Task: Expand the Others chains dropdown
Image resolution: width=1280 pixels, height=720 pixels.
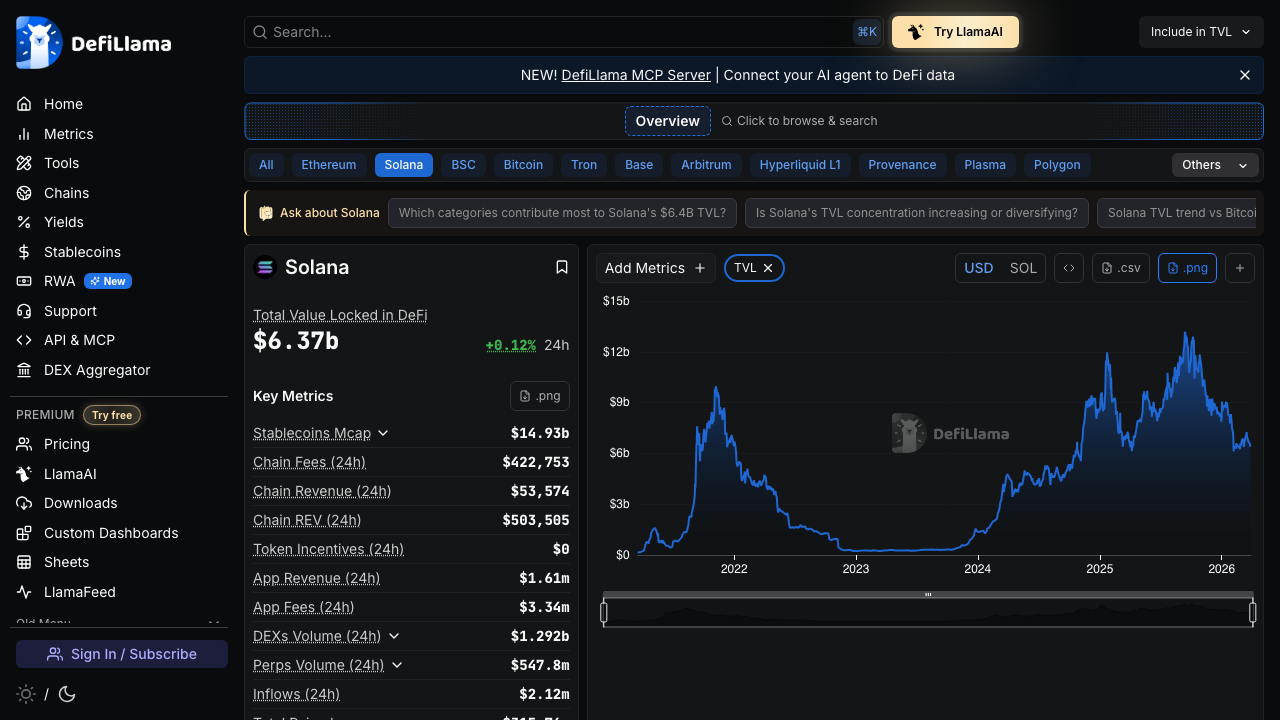Action: [1214, 164]
